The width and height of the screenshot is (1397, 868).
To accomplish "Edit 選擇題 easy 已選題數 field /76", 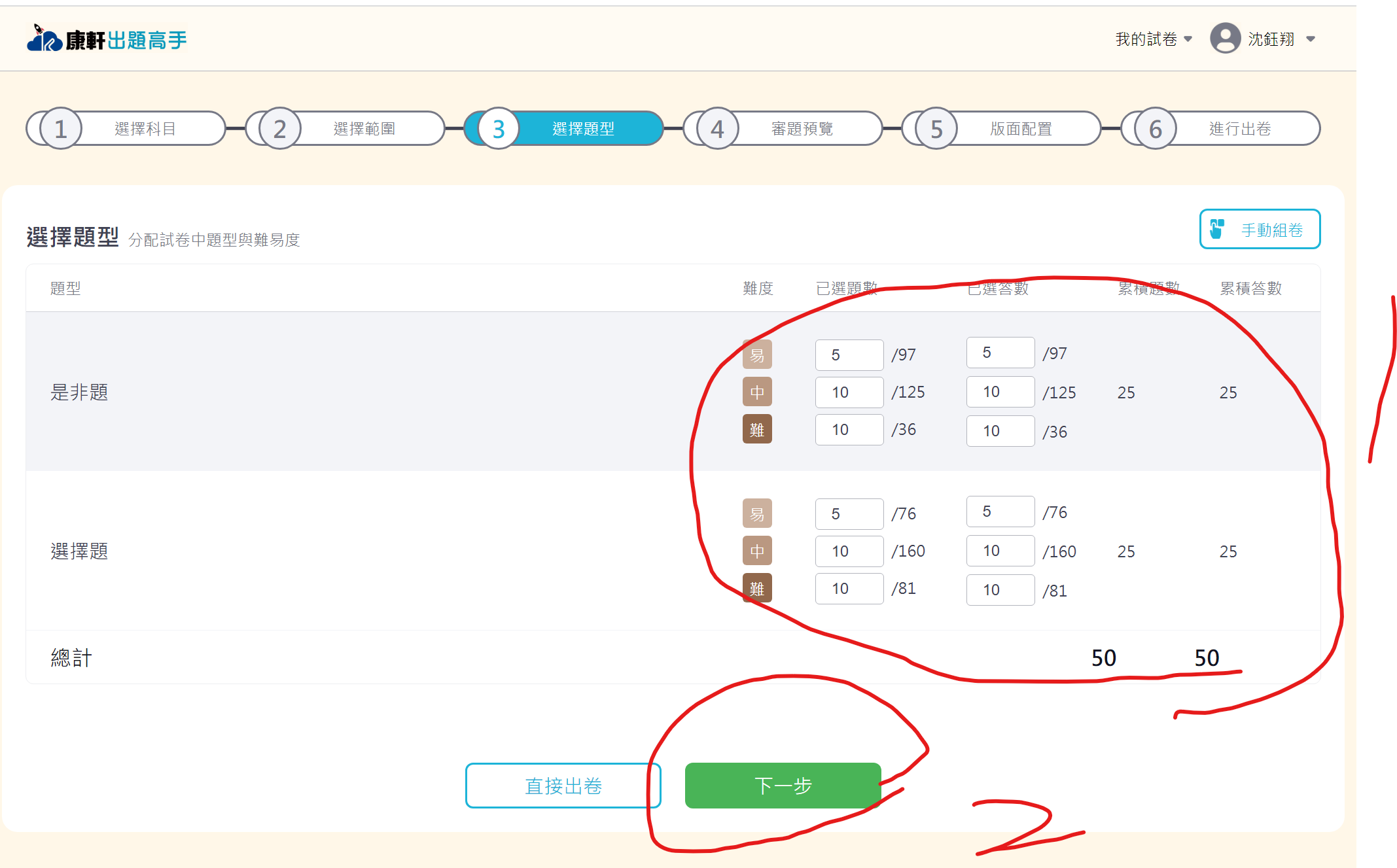I will [849, 513].
